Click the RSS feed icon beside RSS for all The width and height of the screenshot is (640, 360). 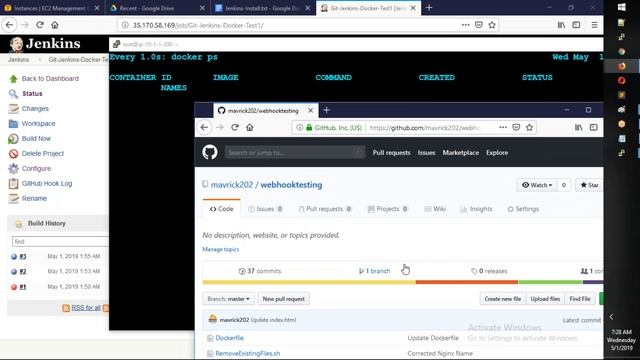(66, 308)
